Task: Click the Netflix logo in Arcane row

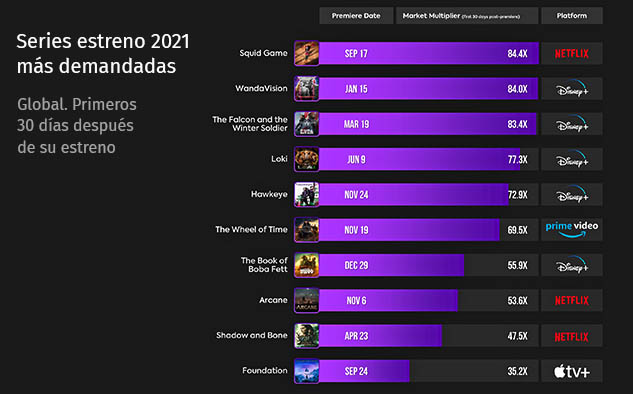Action: [x=572, y=300]
